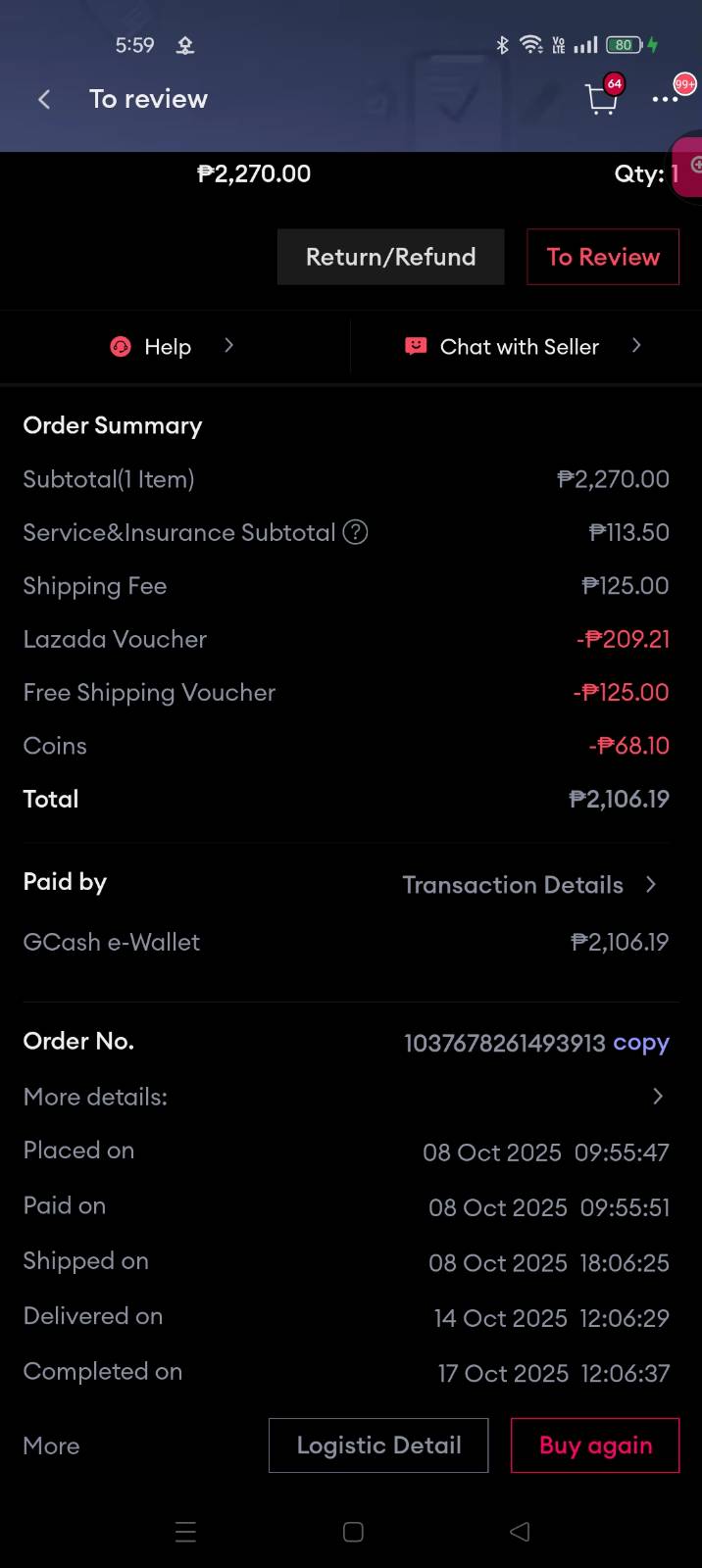Tap More at bottom left
Screen dimensions: 702x1568
point(52,1446)
